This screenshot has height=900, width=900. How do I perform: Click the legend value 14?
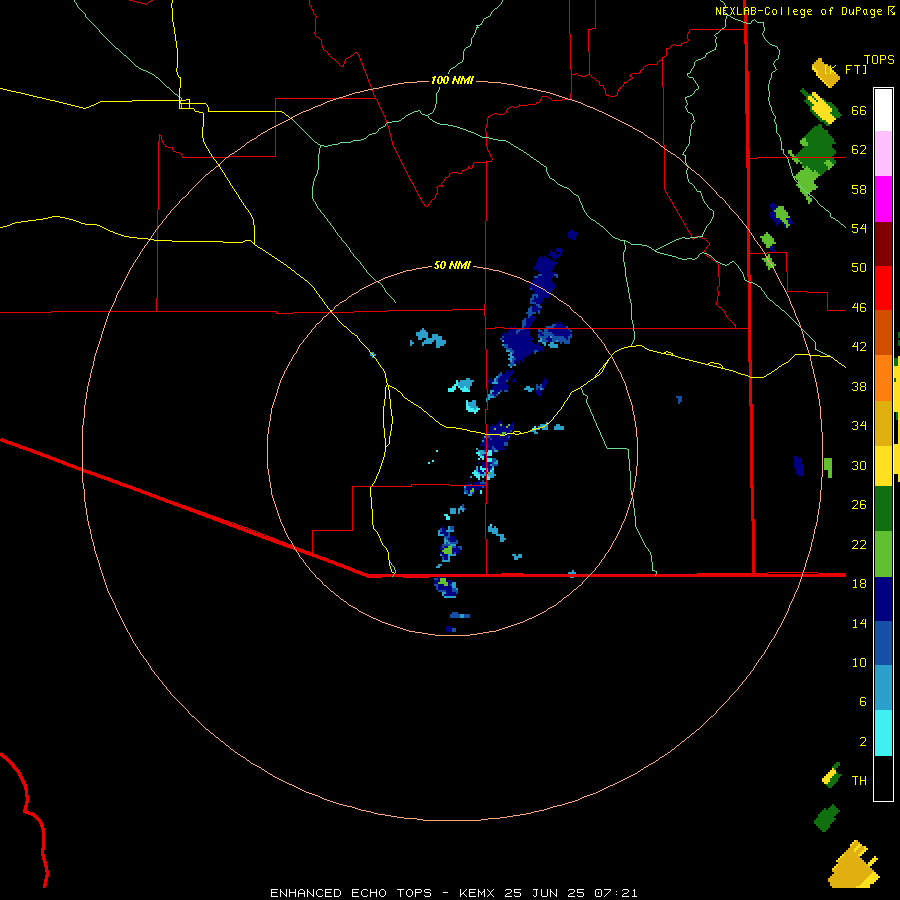click(x=859, y=623)
